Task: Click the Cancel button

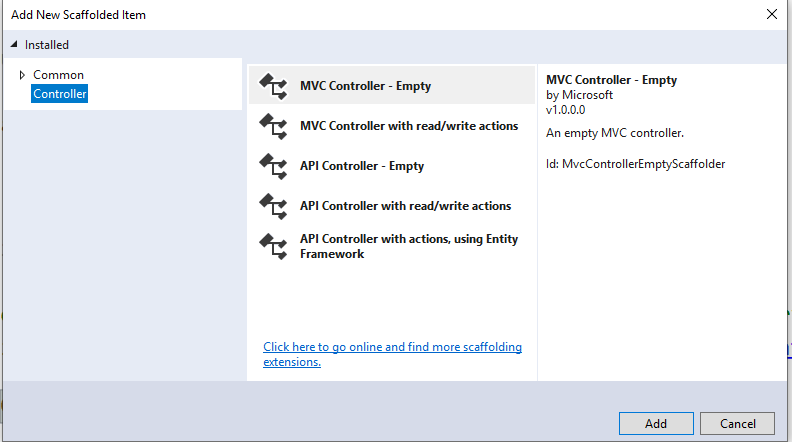Action: point(737,423)
